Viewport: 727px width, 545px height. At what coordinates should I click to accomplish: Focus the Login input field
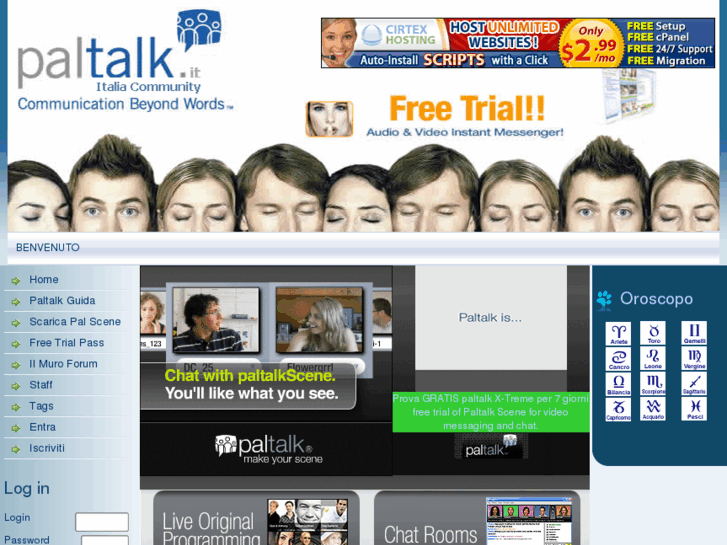click(102, 522)
